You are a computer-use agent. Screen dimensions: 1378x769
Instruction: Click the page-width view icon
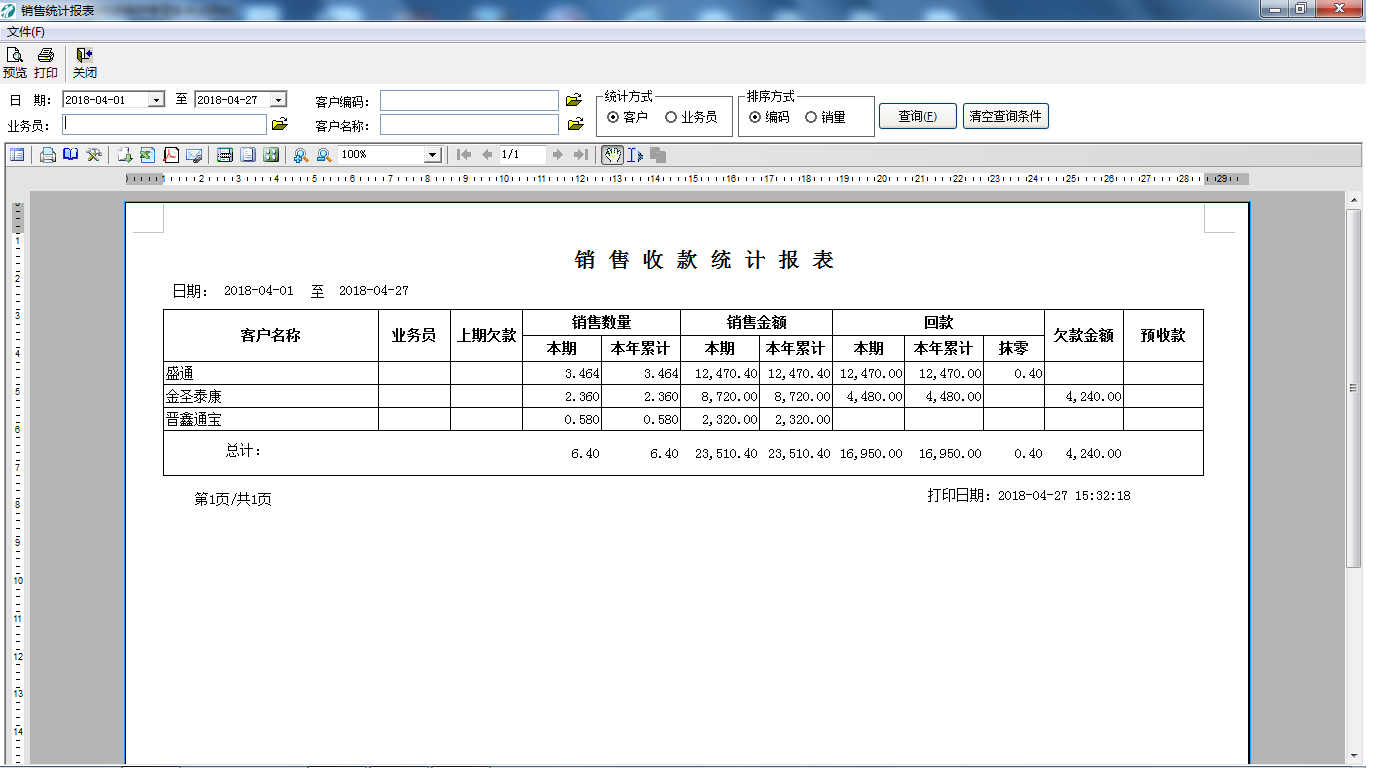(x=225, y=155)
